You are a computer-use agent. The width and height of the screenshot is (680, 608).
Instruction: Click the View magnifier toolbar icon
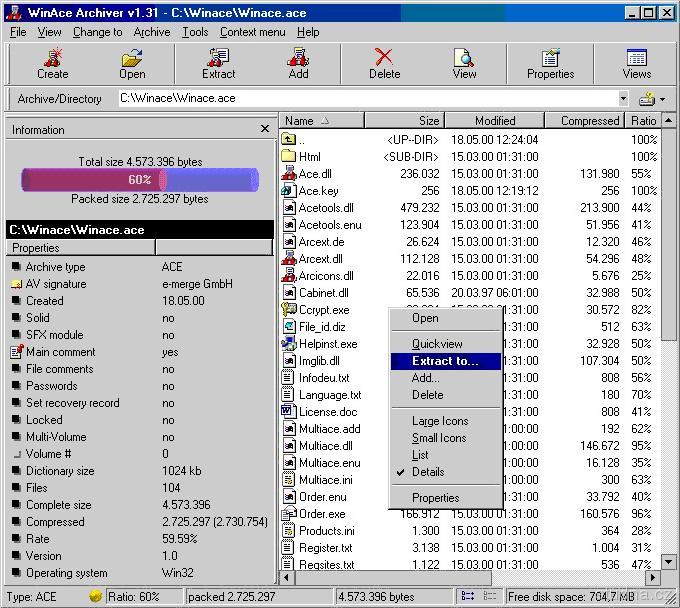point(464,63)
